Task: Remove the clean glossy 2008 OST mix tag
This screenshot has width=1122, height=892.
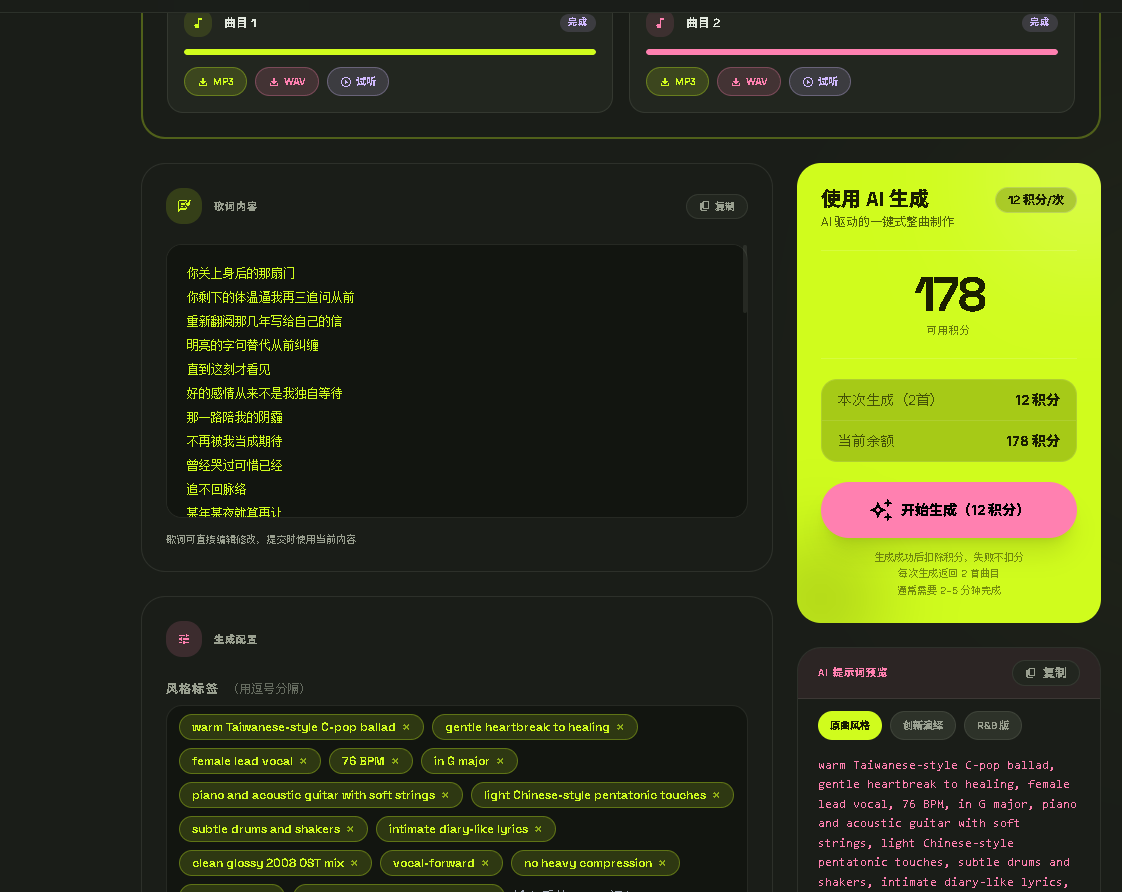Action: point(354,863)
